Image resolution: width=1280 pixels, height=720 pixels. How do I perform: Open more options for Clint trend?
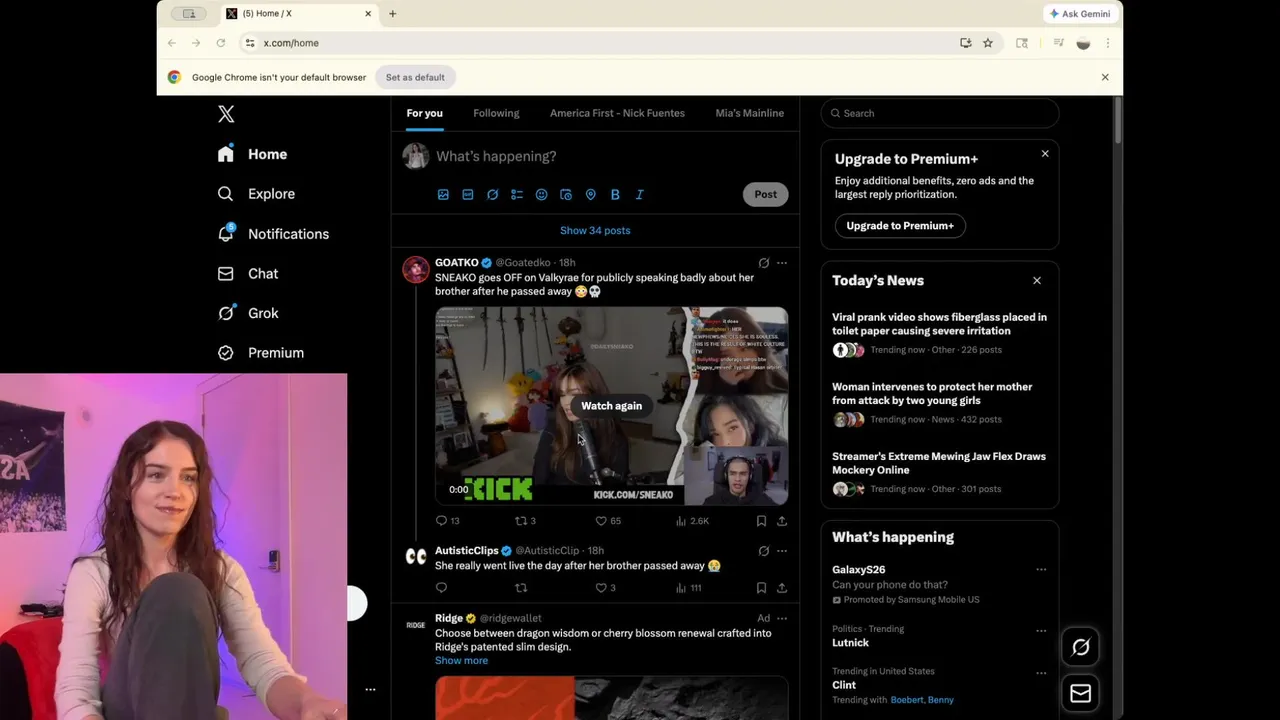(x=1041, y=673)
